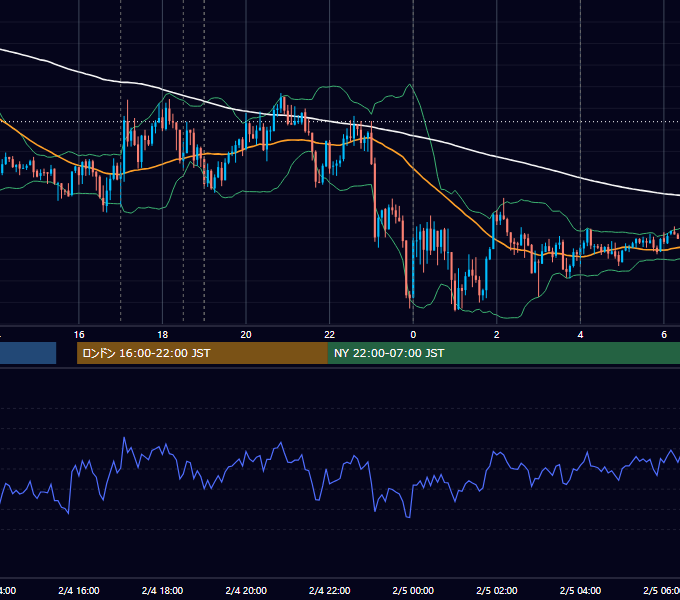Click the ロンドン 16:00-22:00 JST session bar

[202, 353]
